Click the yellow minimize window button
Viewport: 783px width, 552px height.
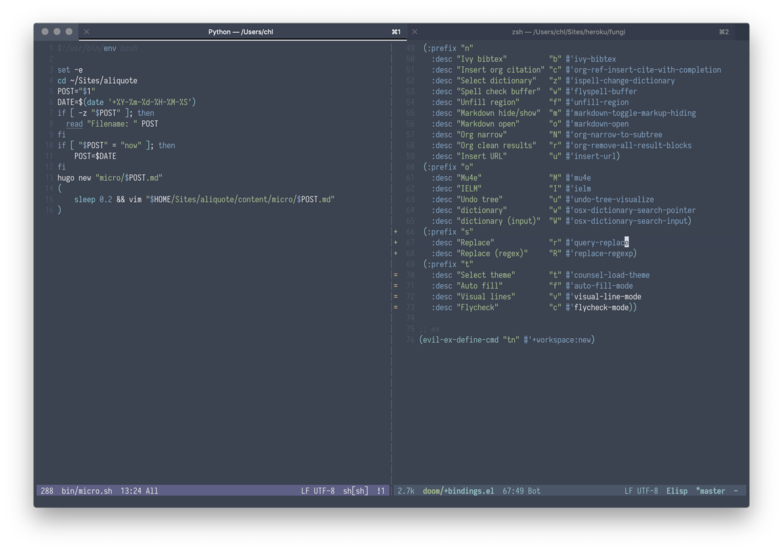57,32
